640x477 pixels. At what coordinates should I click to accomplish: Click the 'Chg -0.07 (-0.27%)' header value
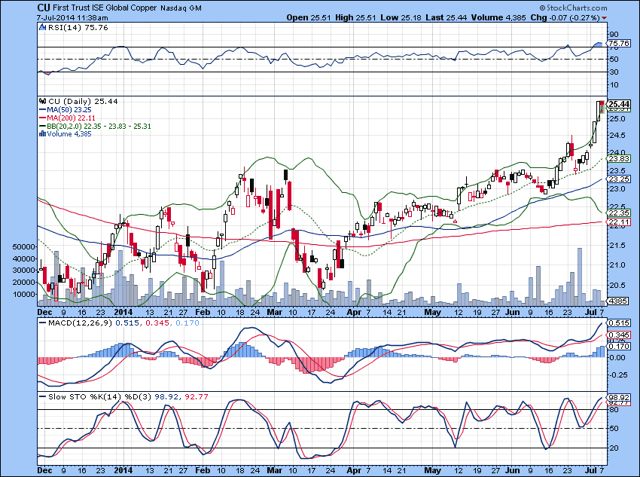click(x=565, y=18)
